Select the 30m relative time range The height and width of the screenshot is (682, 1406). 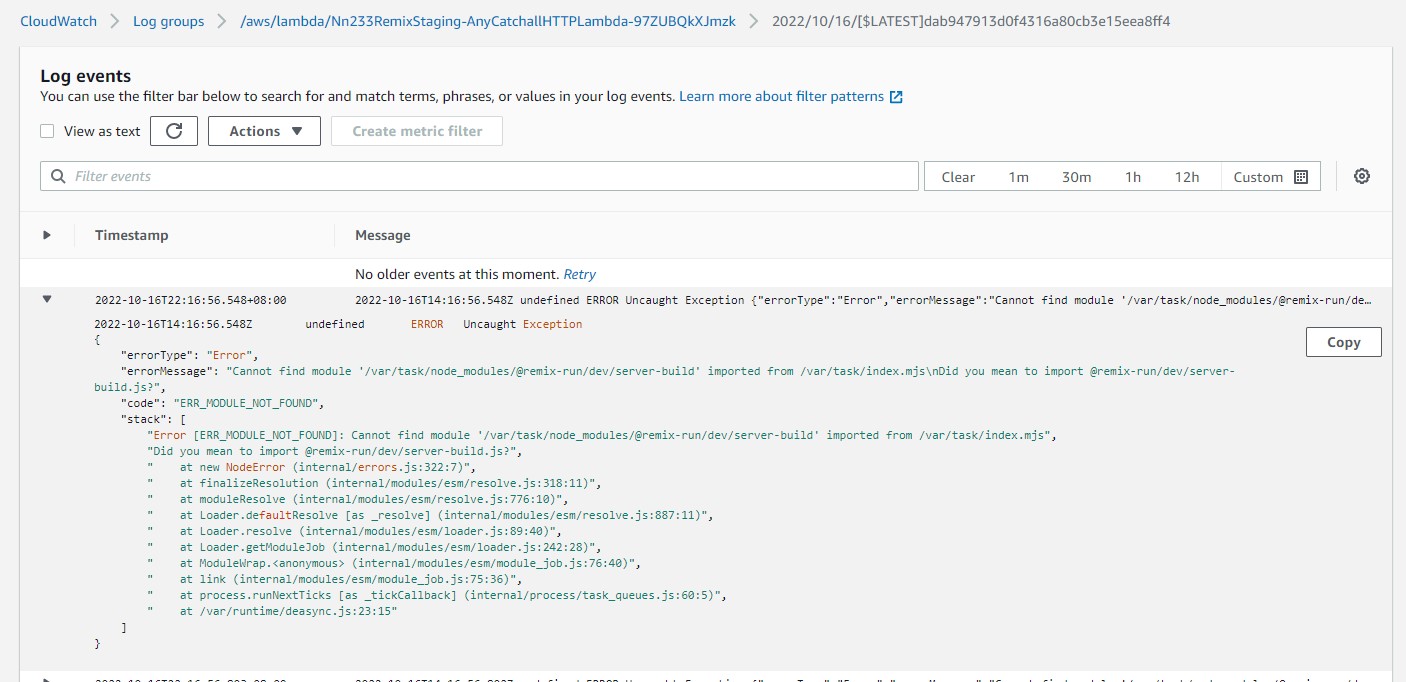point(1076,176)
